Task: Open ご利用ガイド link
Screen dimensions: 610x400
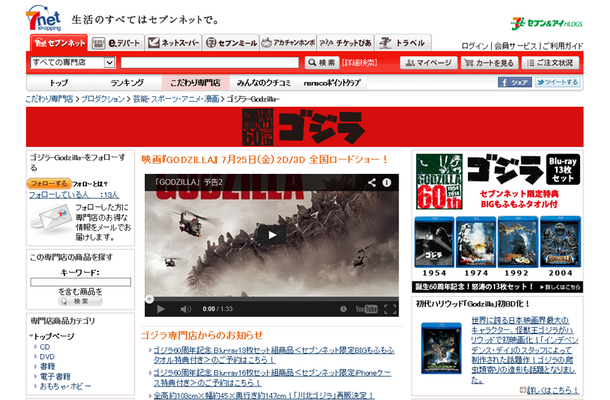Action: pos(562,46)
